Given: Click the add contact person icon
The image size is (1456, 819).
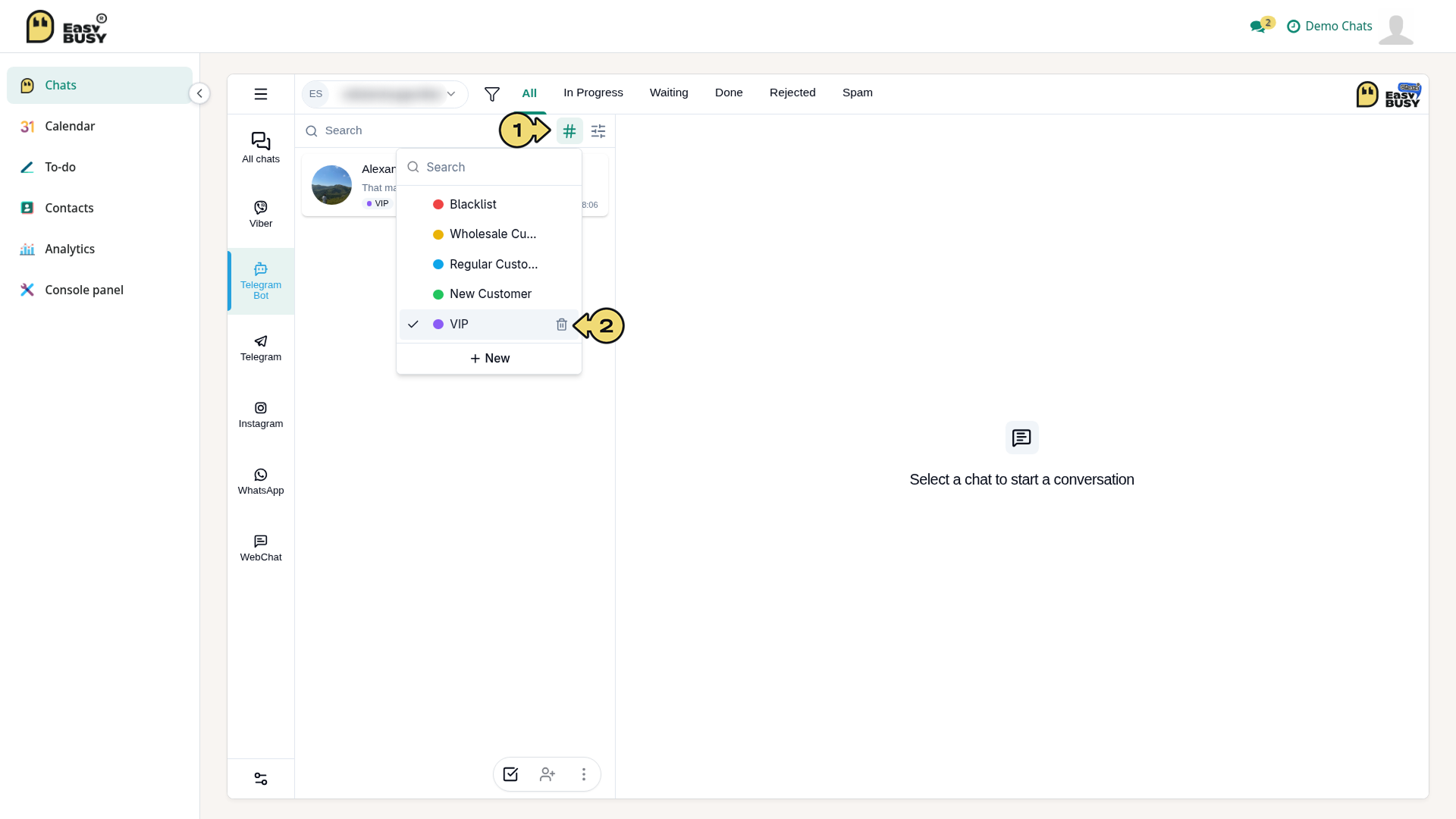Looking at the screenshot, I should (548, 774).
